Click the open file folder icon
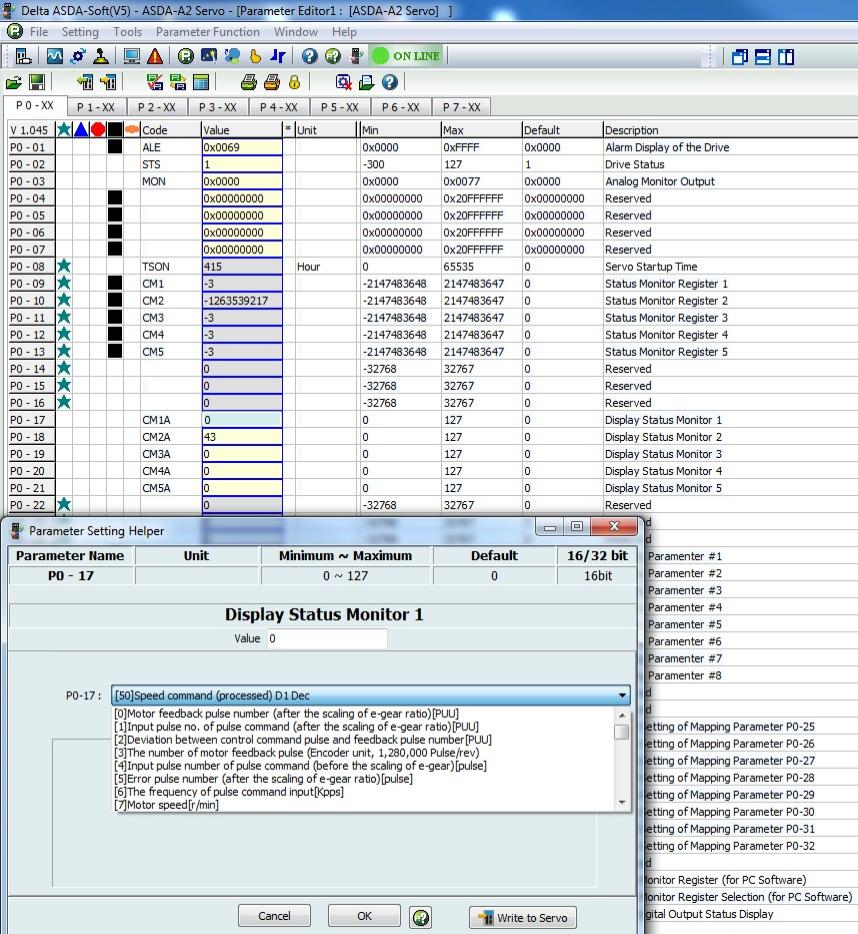 (x=14, y=82)
